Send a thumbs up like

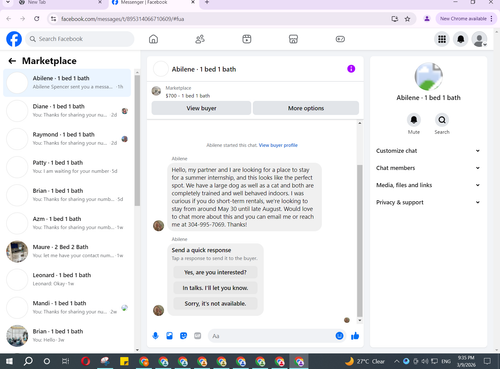click(x=355, y=336)
